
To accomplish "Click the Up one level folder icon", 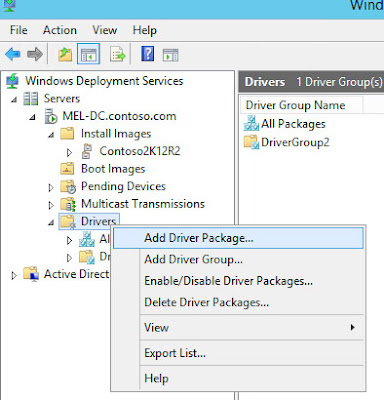I will [x=65, y=54].
